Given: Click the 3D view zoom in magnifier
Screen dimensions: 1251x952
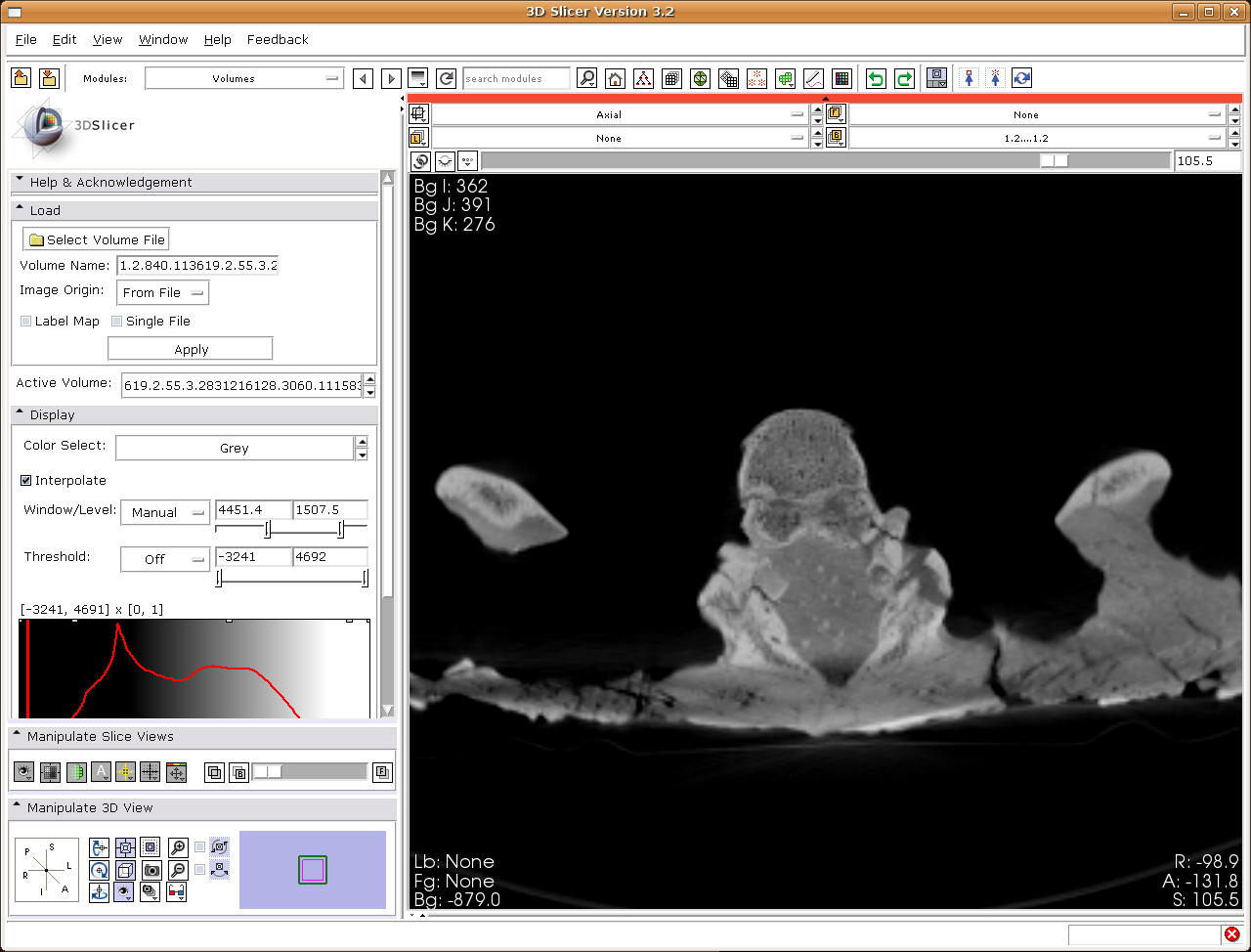Looking at the screenshot, I should 178,847.
